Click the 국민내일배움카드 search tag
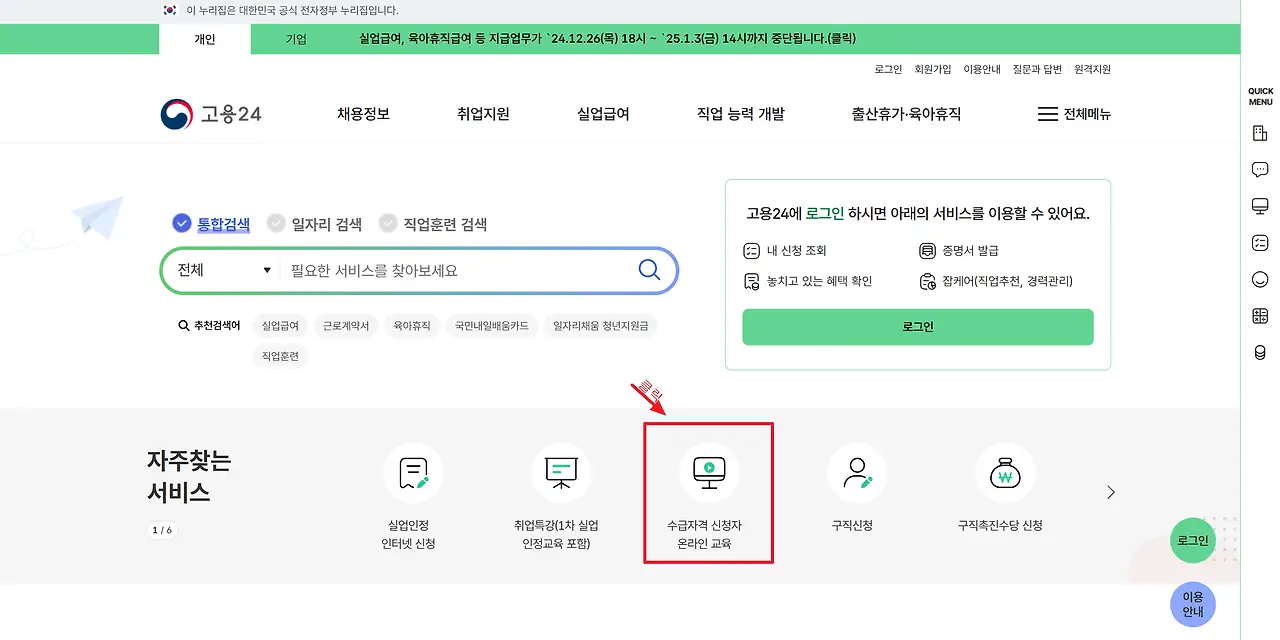1280x640 pixels. click(491, 326)
